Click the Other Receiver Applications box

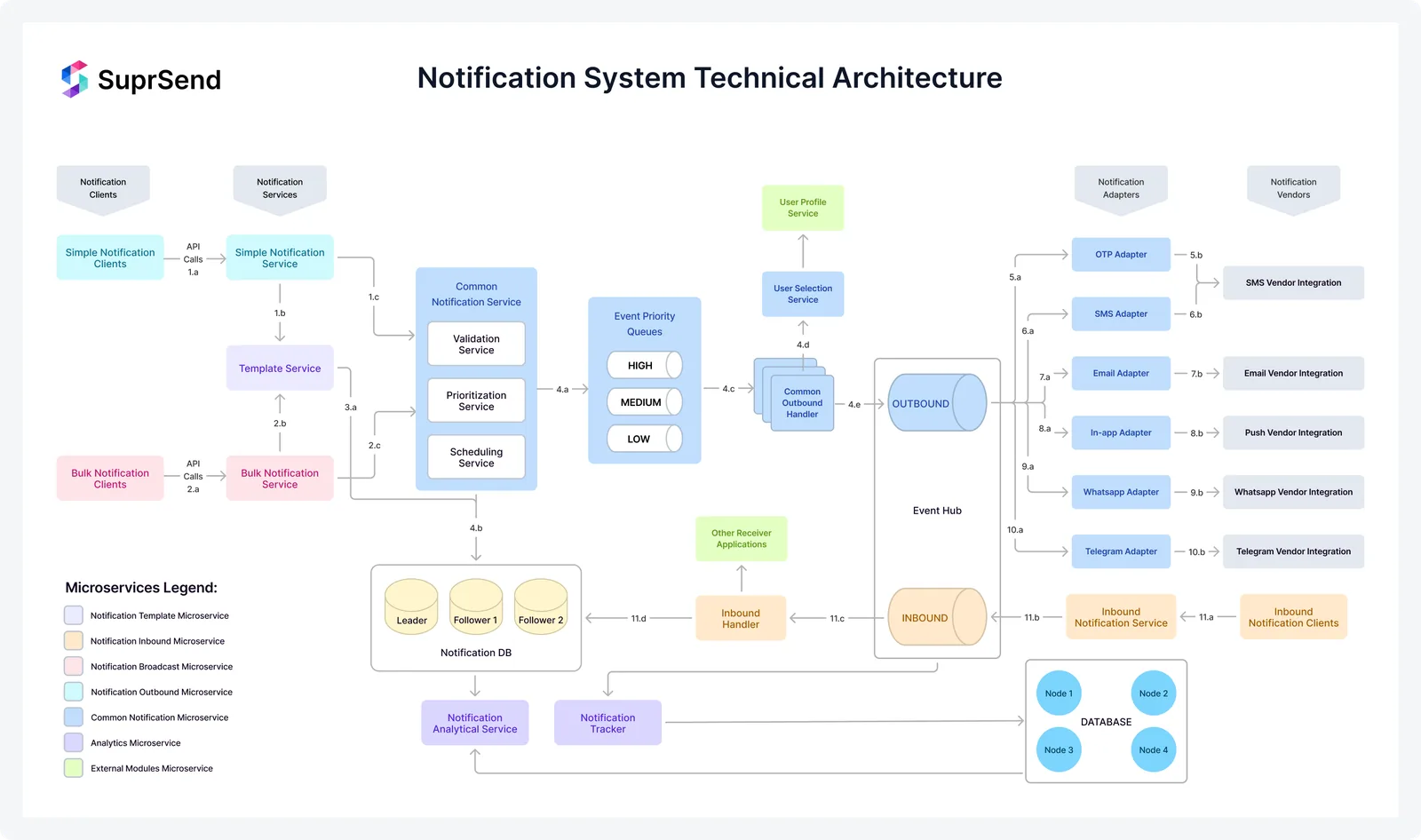[742, 539]
